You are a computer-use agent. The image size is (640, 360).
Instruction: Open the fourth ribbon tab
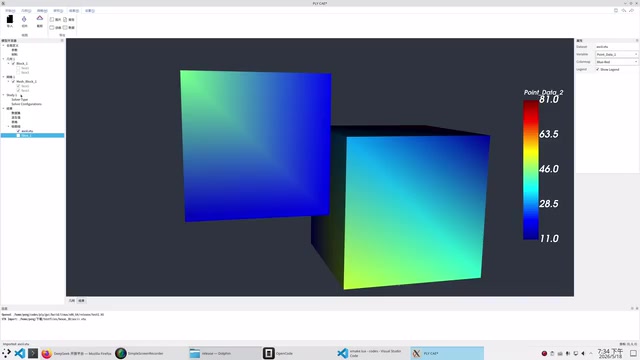pyautogui.click(x=58, y=11)
